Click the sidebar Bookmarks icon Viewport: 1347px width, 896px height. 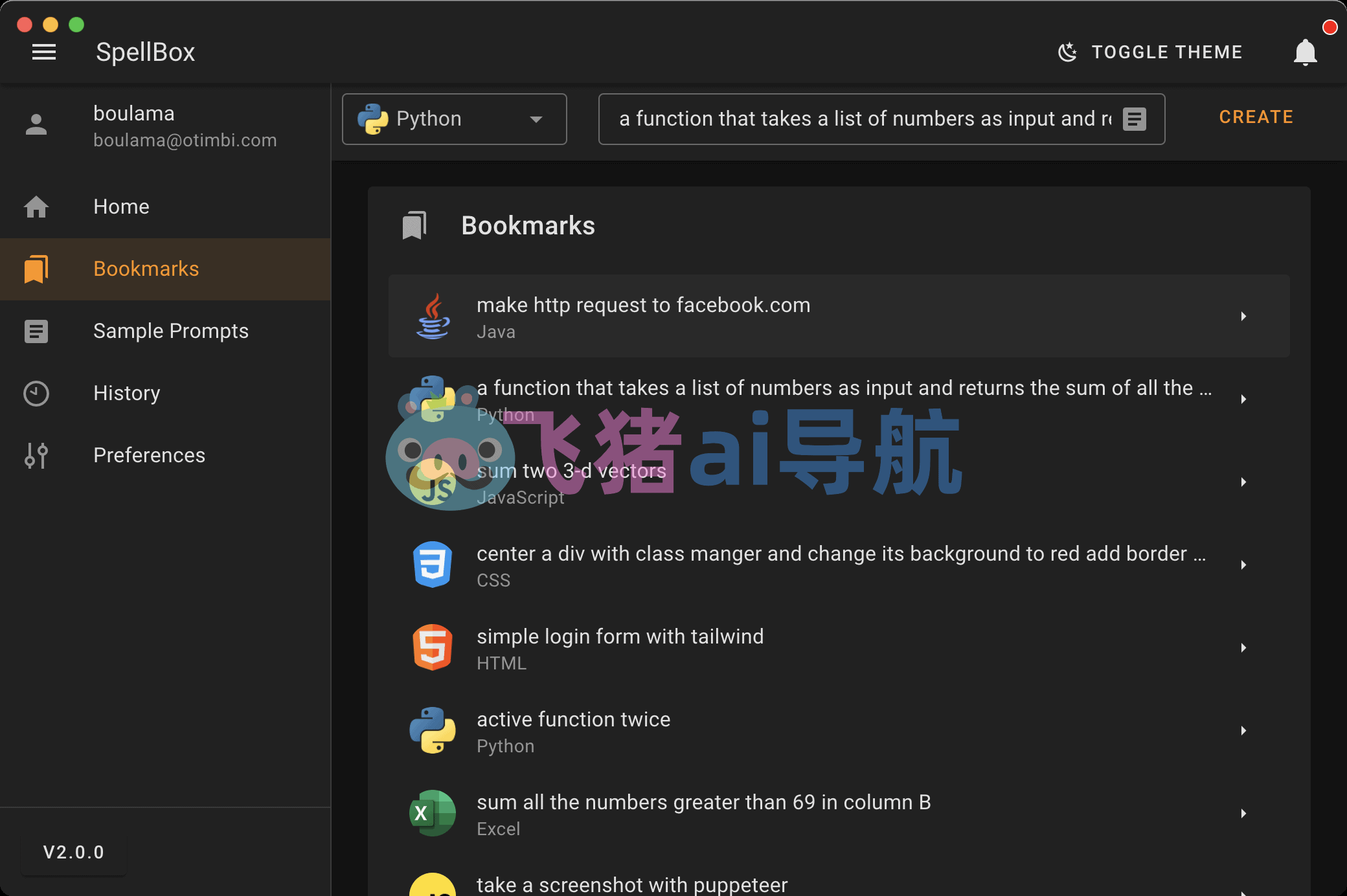[36, 269]
